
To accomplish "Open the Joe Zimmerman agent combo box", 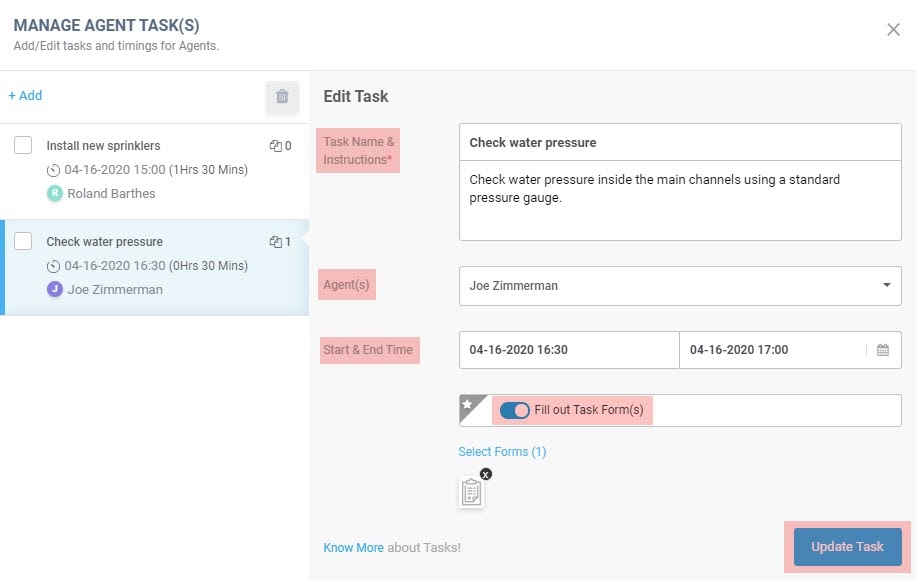I will [680, 286].
